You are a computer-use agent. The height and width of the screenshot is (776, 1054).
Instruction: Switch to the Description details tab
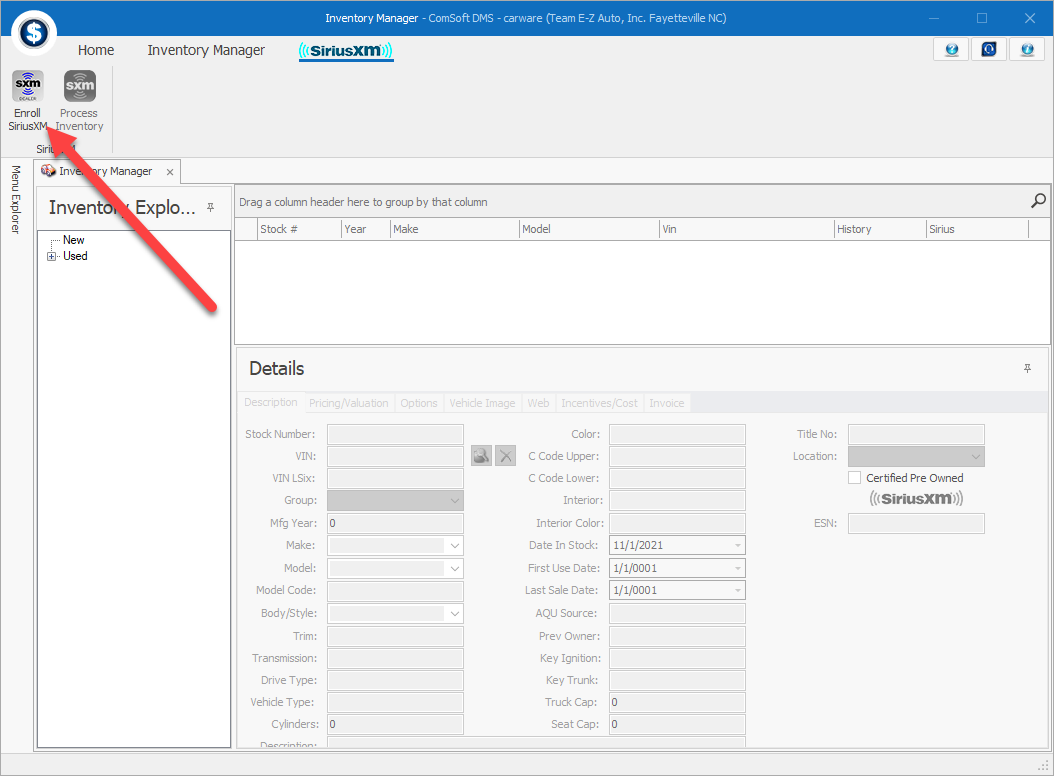[270, 402]
